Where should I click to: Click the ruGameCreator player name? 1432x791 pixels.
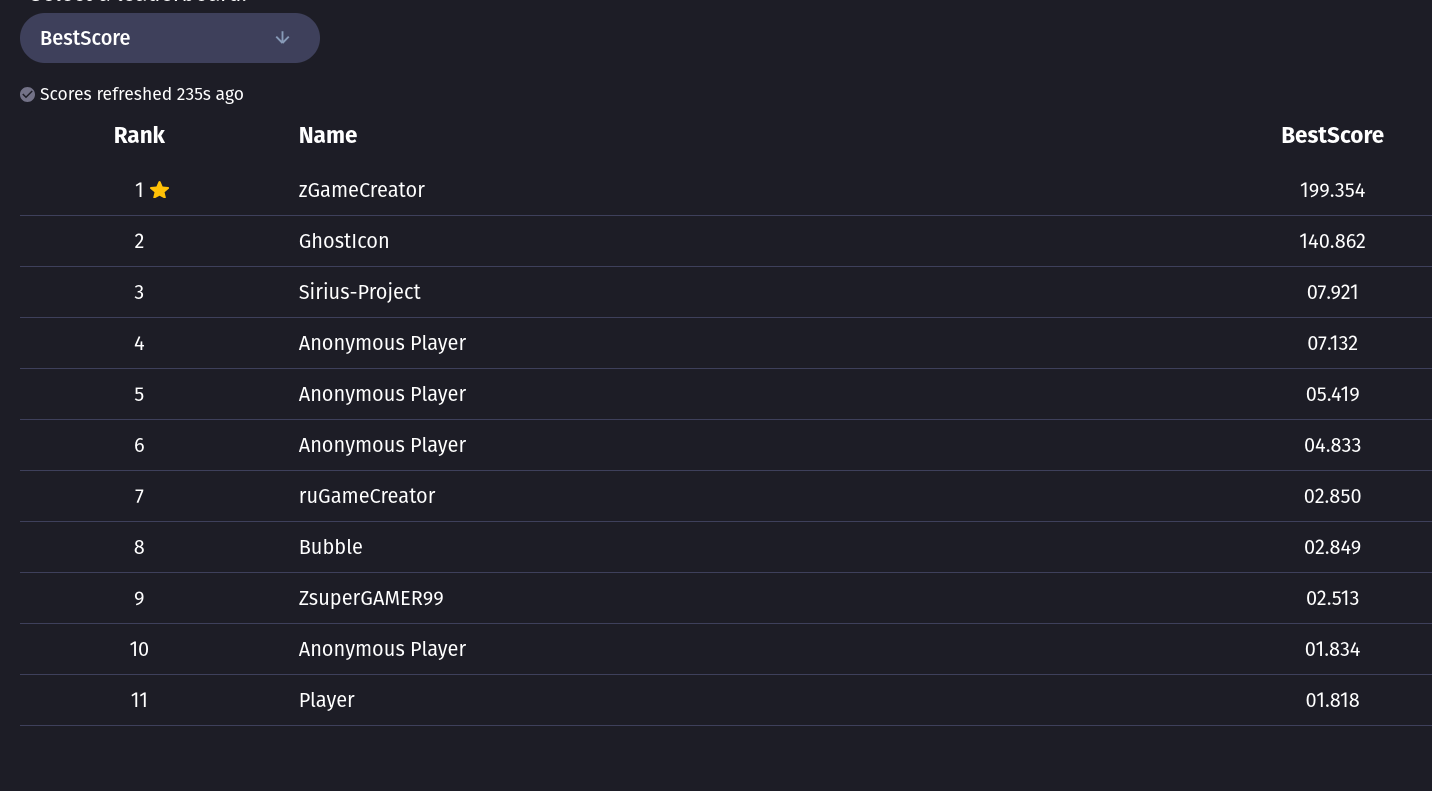tap(366, 496)
